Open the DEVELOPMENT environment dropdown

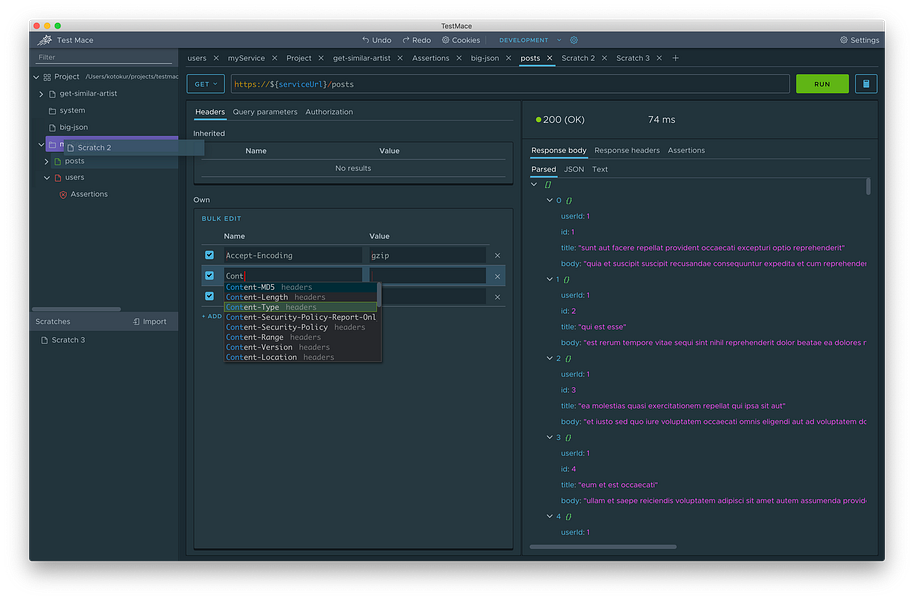coord(529,40)
